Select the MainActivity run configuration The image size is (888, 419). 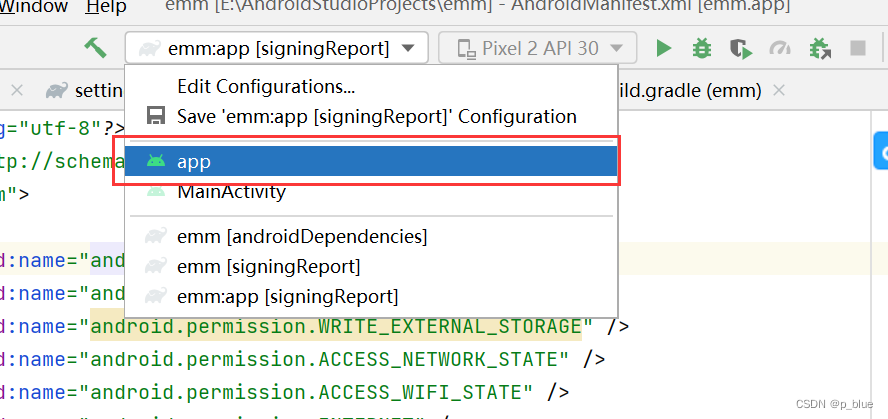coord(371,191)
